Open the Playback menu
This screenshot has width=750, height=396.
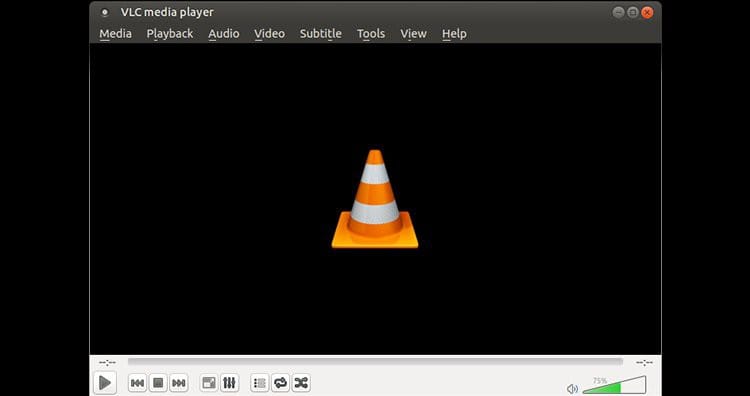[170, 33]
